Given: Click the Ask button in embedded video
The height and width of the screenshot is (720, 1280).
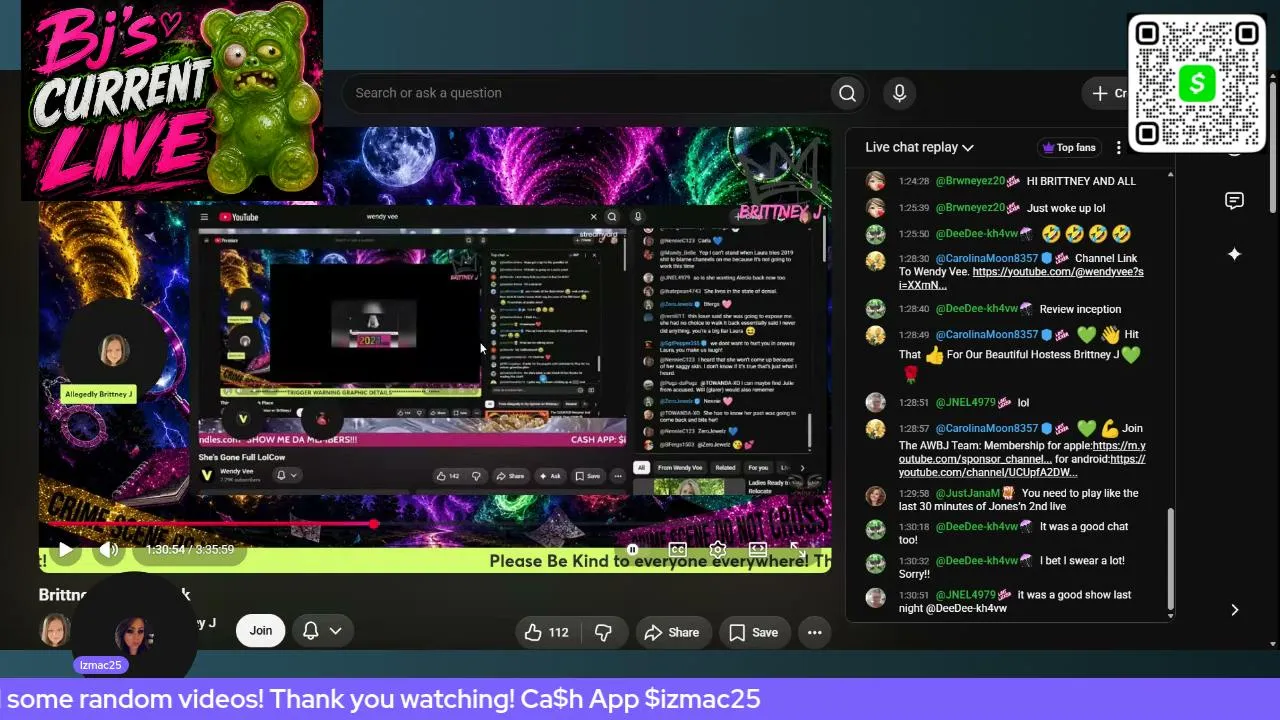Looking at the screenshot, I should (x=549, y=476).
